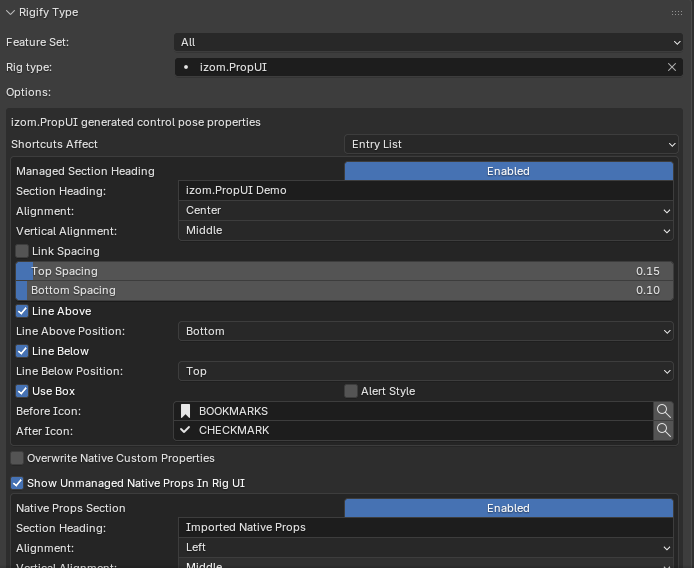Open the Line Above Position dropdown

tap(426, 331)
